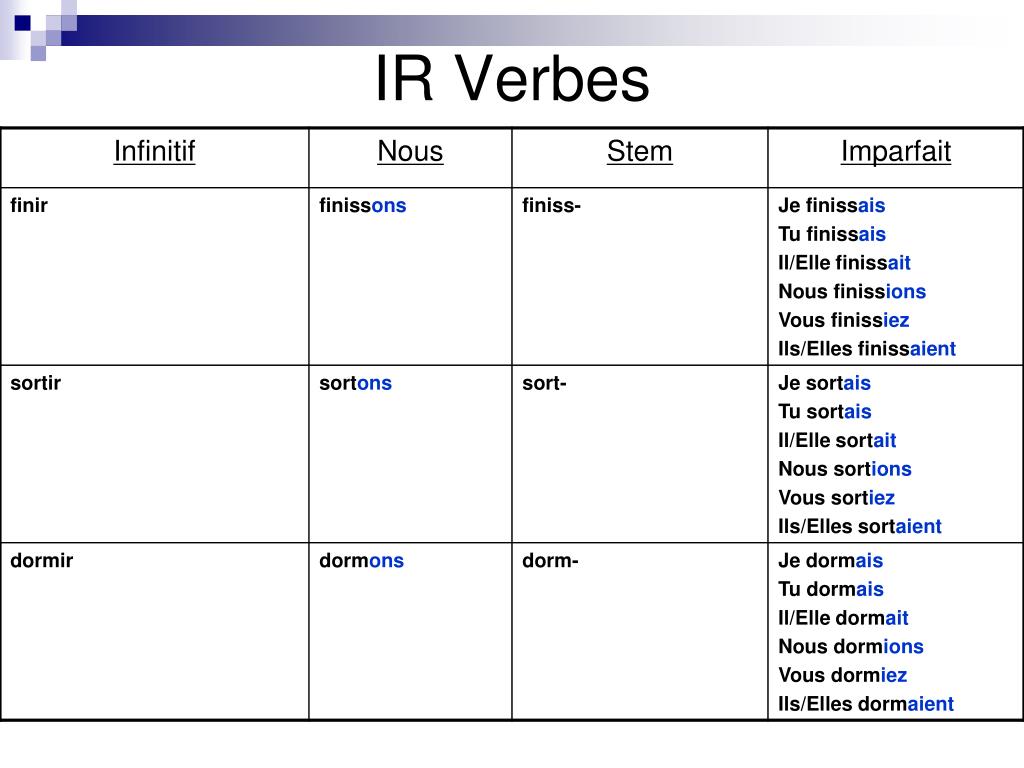Click the line Ils/Elles dormaient
This screenshot has height=768, width=1024.
[x=866, y=704]
